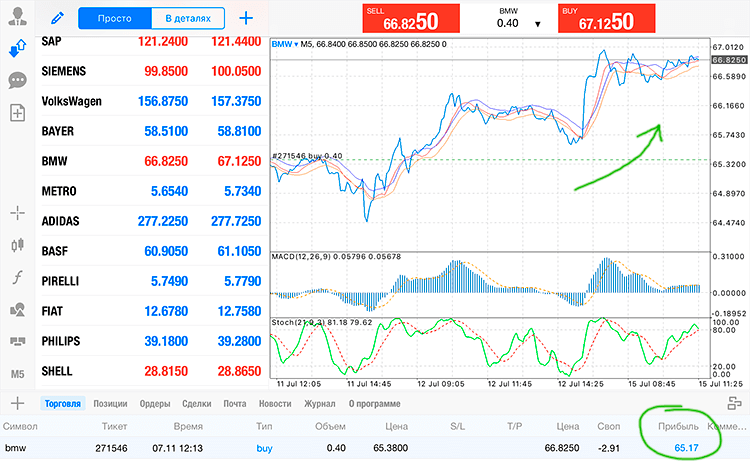Open the chart type candlestick icon
750x461 pixels.
18,245
